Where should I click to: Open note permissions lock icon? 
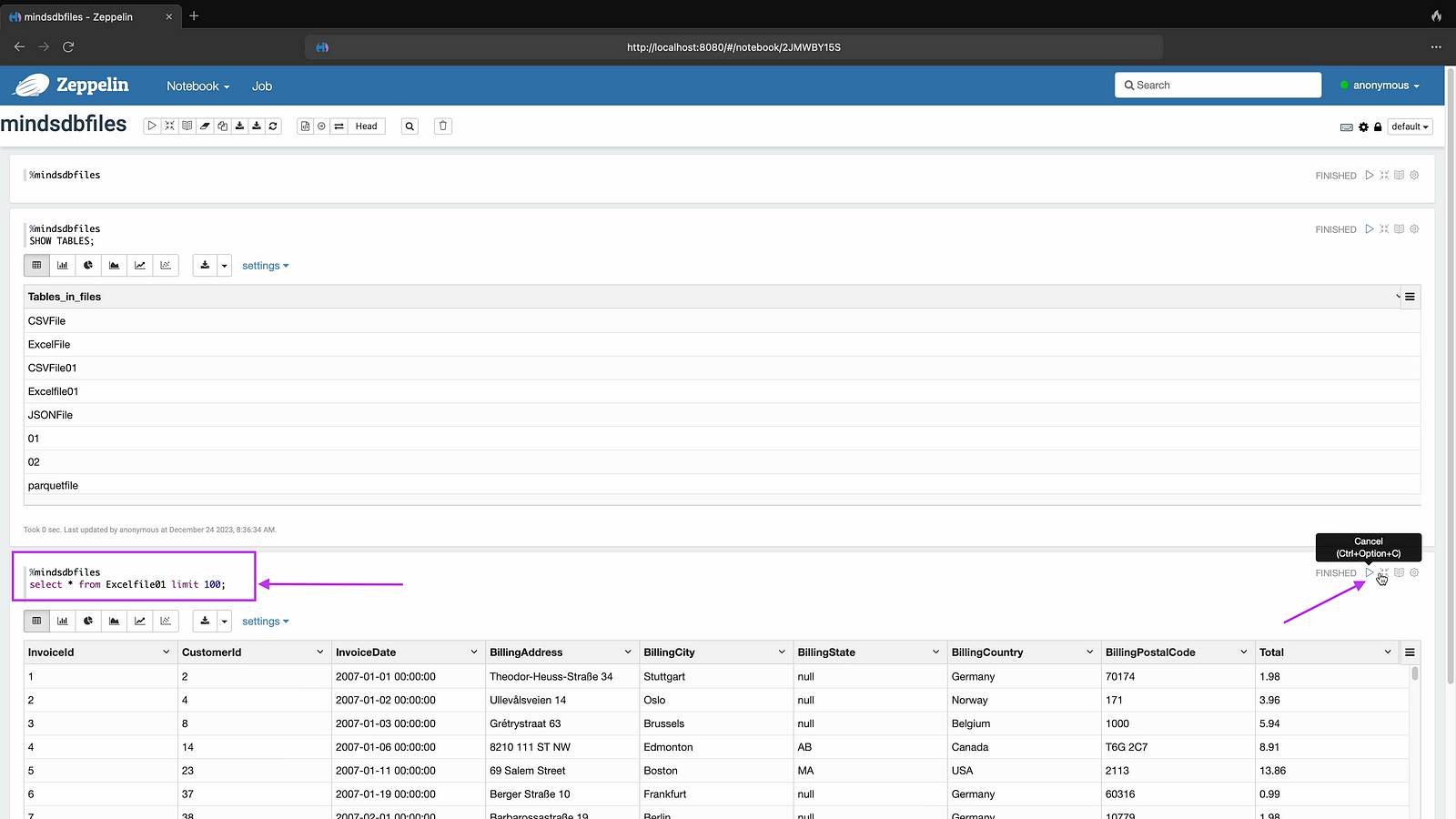[1378, 127]
